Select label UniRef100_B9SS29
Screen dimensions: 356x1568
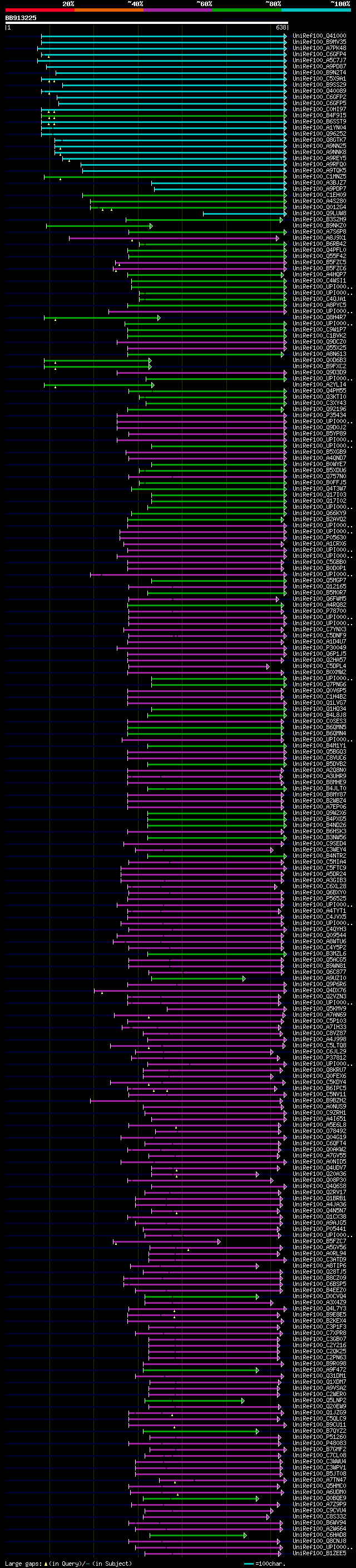click(319, 85)
